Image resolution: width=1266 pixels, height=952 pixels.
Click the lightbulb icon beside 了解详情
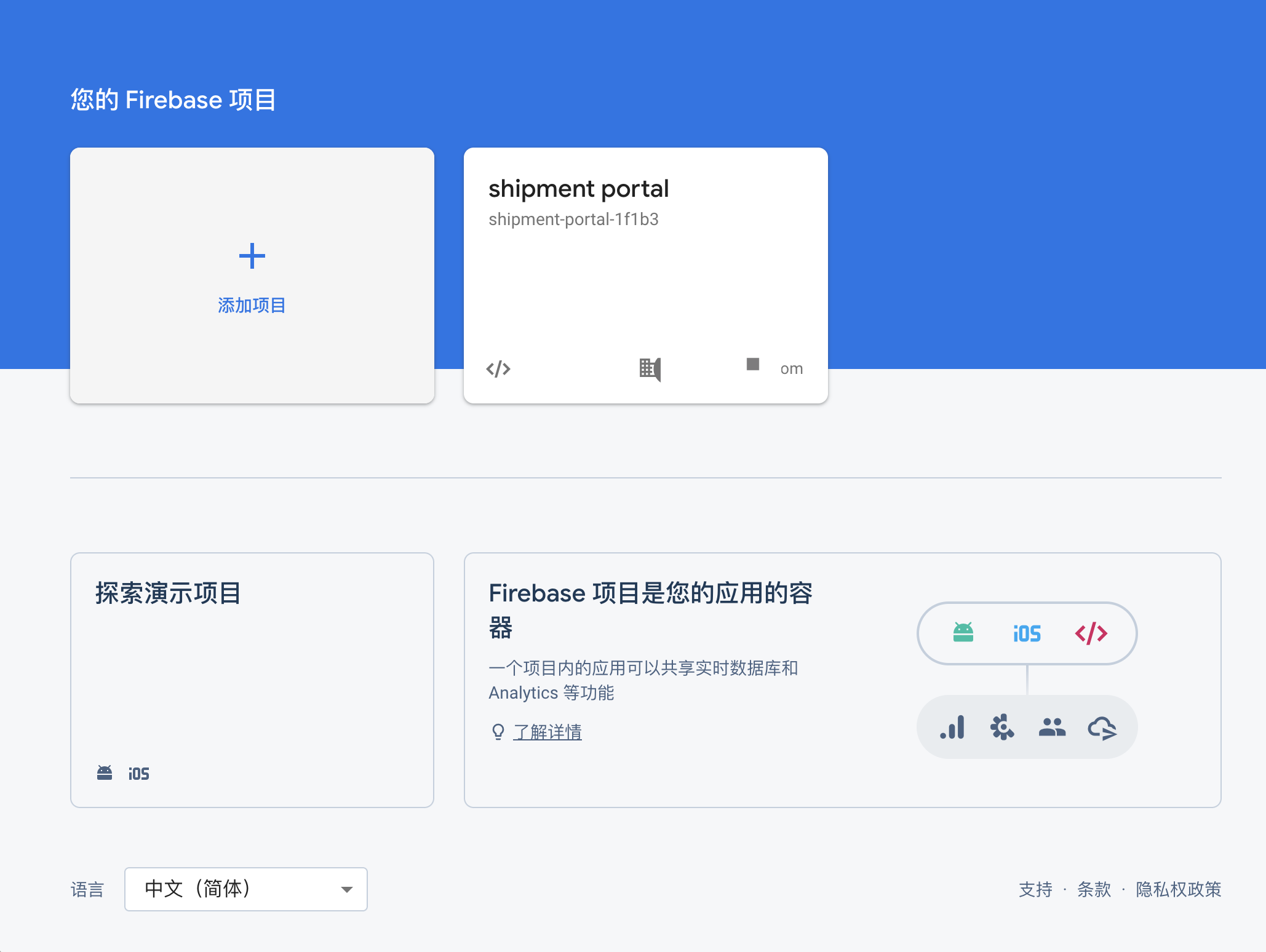(x=498, y=732)
